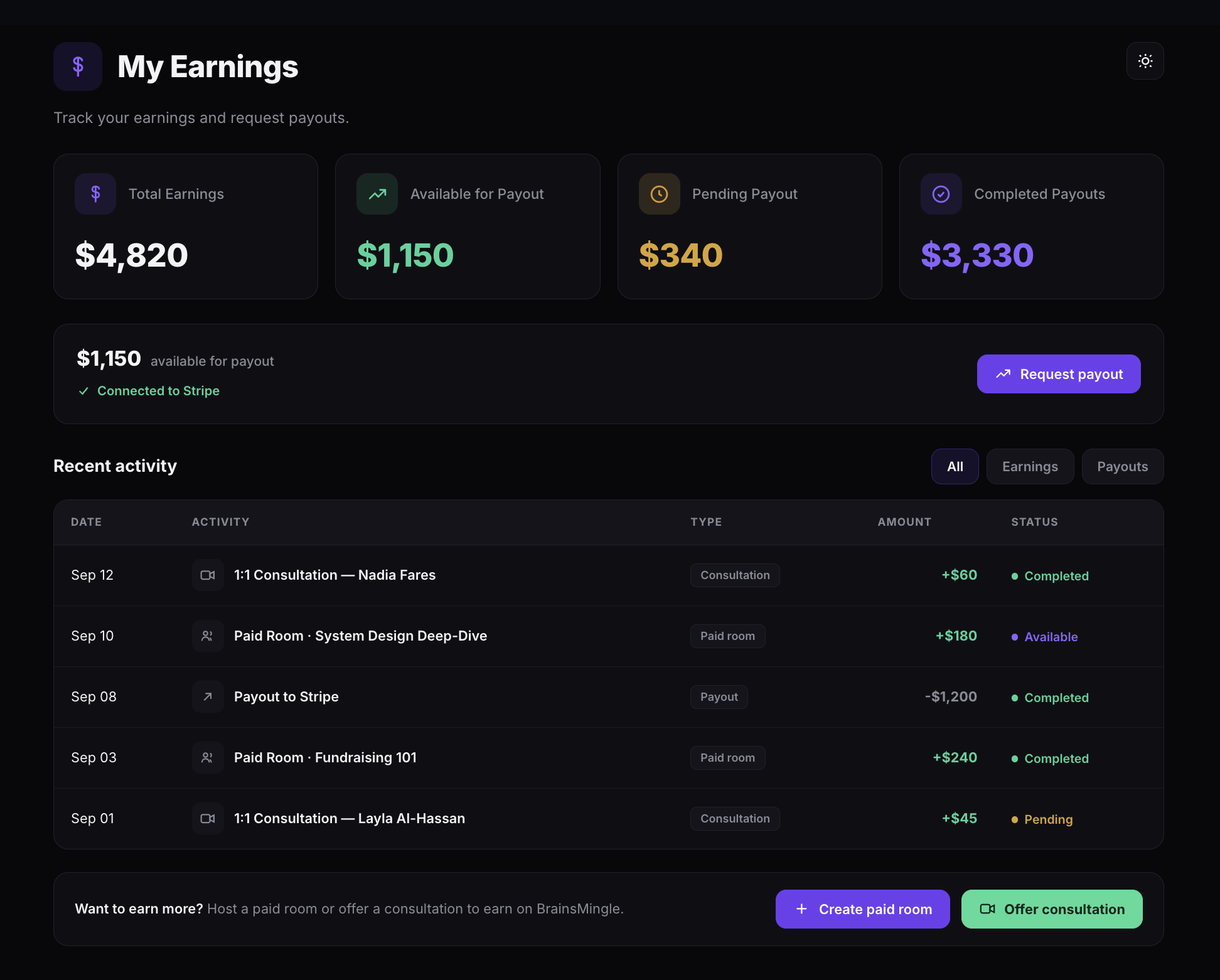Click the Total Earnings dollar icon

tap(95, 194)
